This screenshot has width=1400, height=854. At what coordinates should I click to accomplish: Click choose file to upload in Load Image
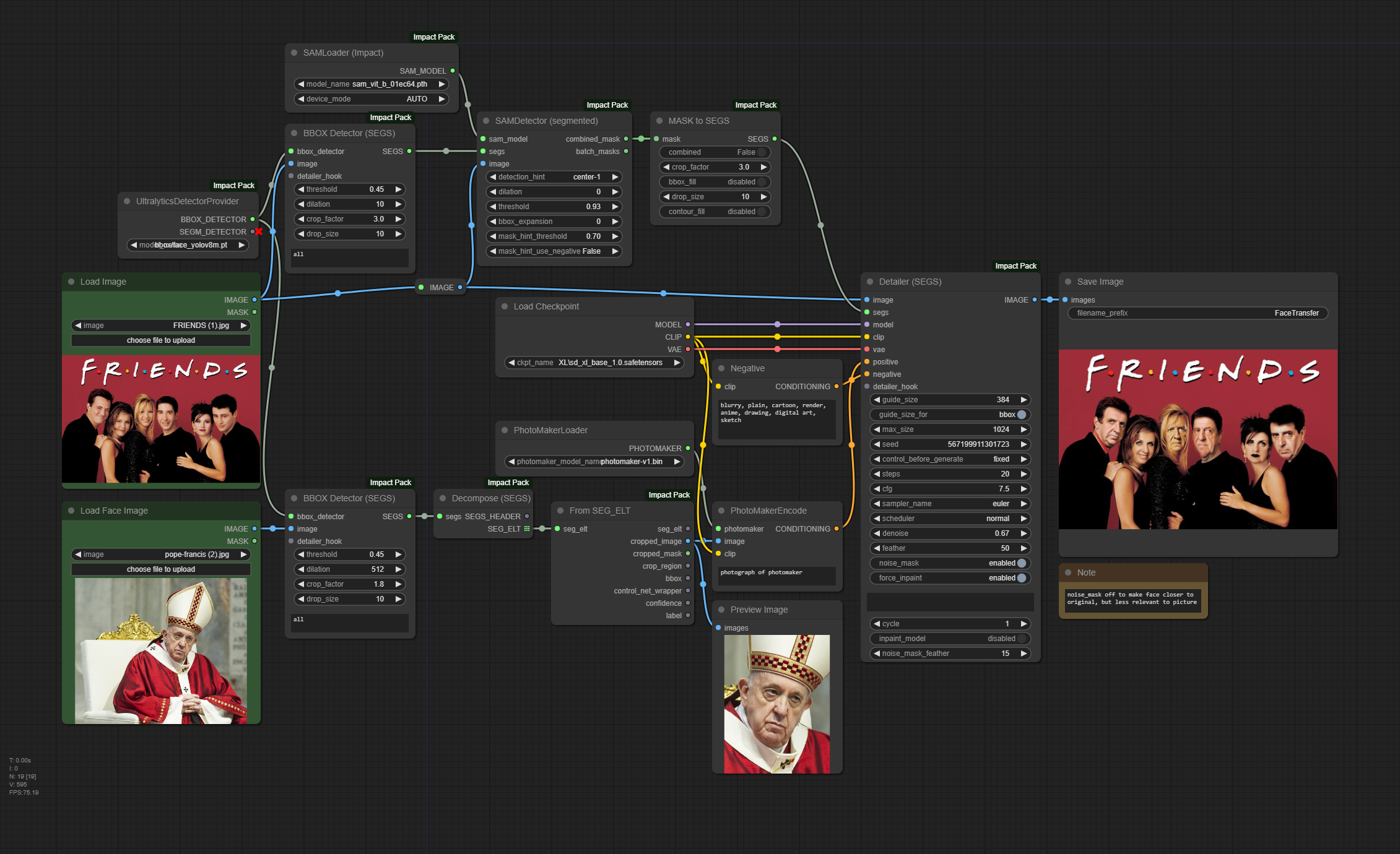click(161, 340)
